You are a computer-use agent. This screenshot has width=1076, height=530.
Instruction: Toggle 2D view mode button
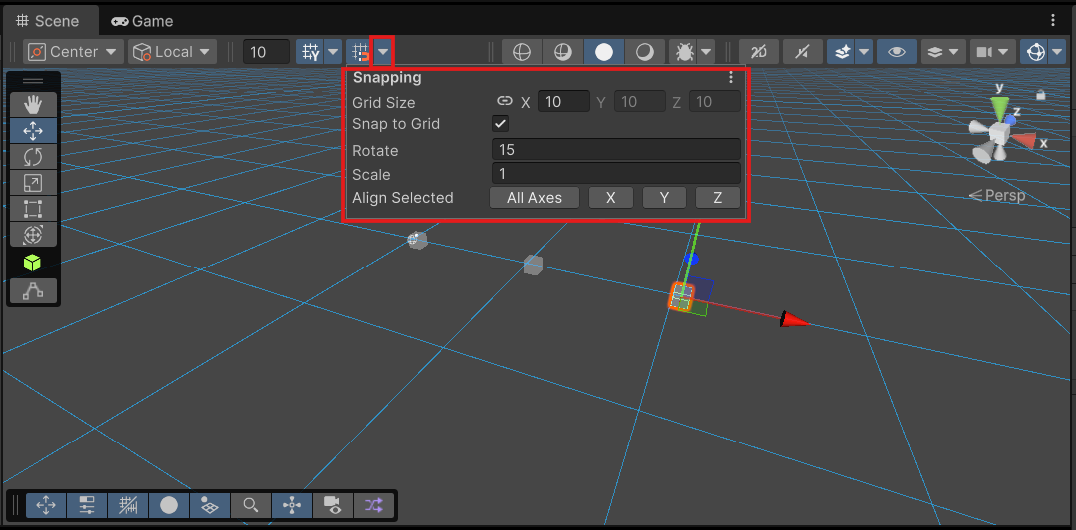pos(759,52)
